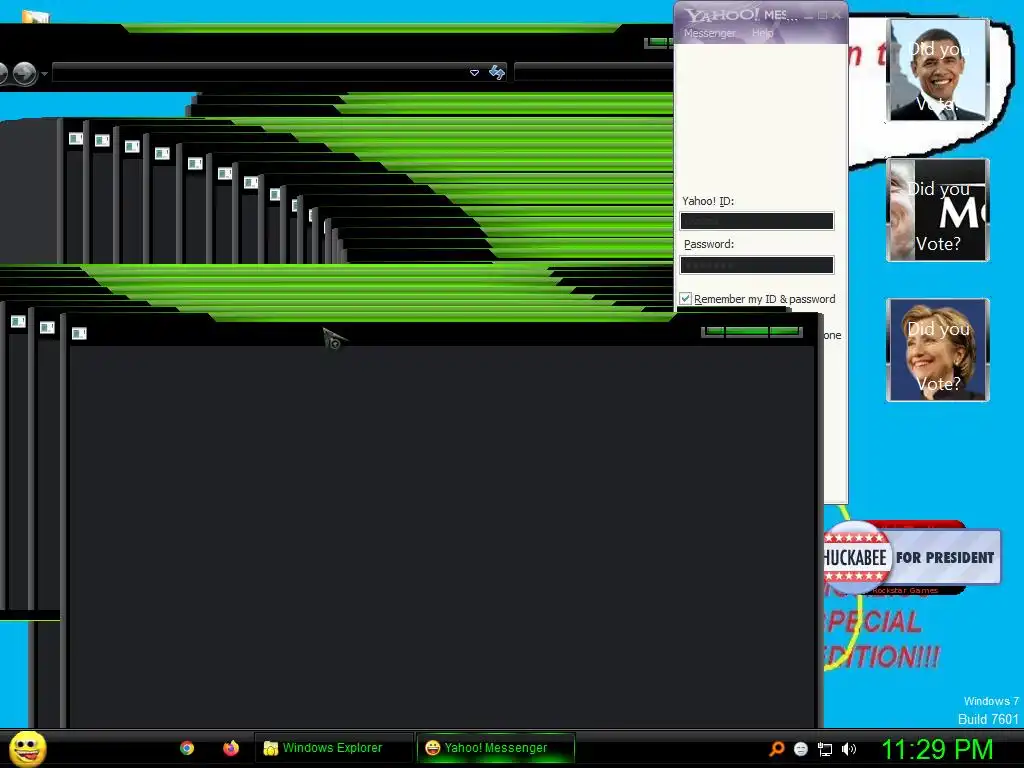Viewport: 1024px width, 768px height.
Task: Switch to Yahoo! Messenger taskbar button
Action: click(496, 748)
